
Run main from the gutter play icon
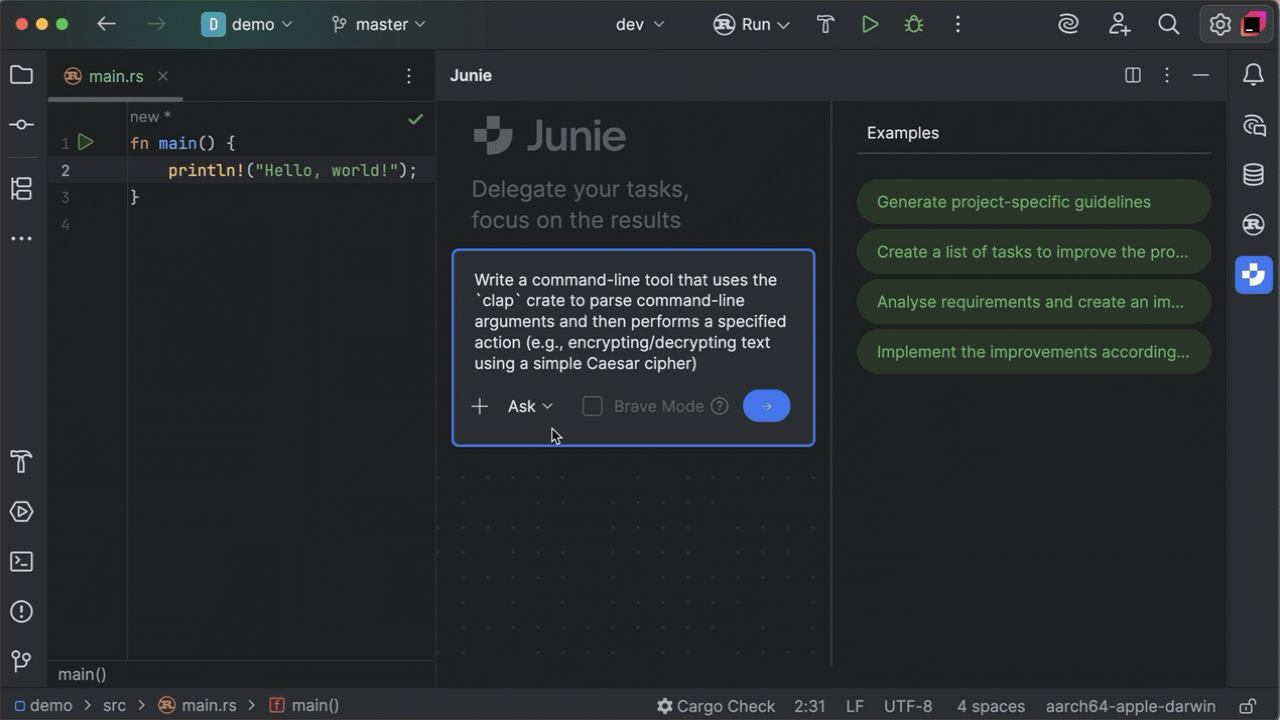point(86,143)
